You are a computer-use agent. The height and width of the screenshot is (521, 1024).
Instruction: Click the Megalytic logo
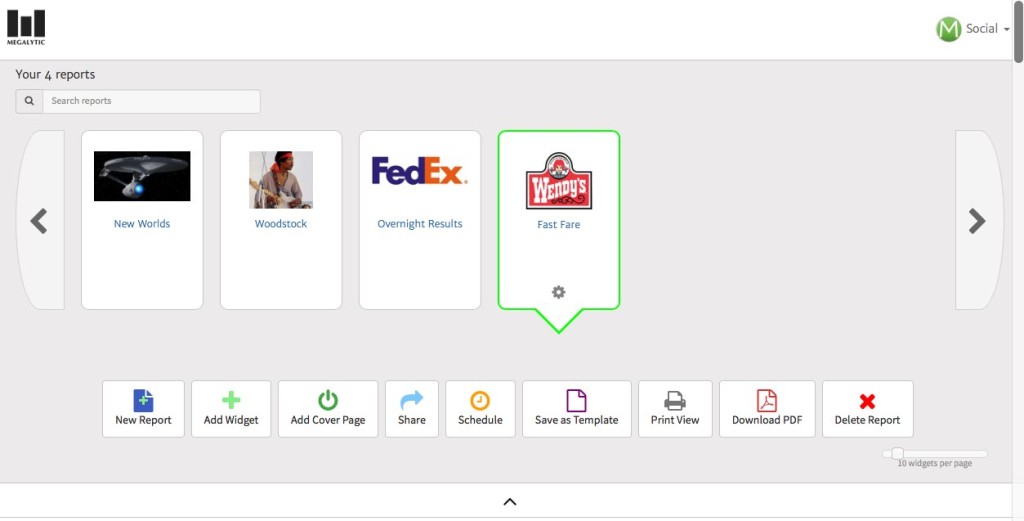[26, 28]
